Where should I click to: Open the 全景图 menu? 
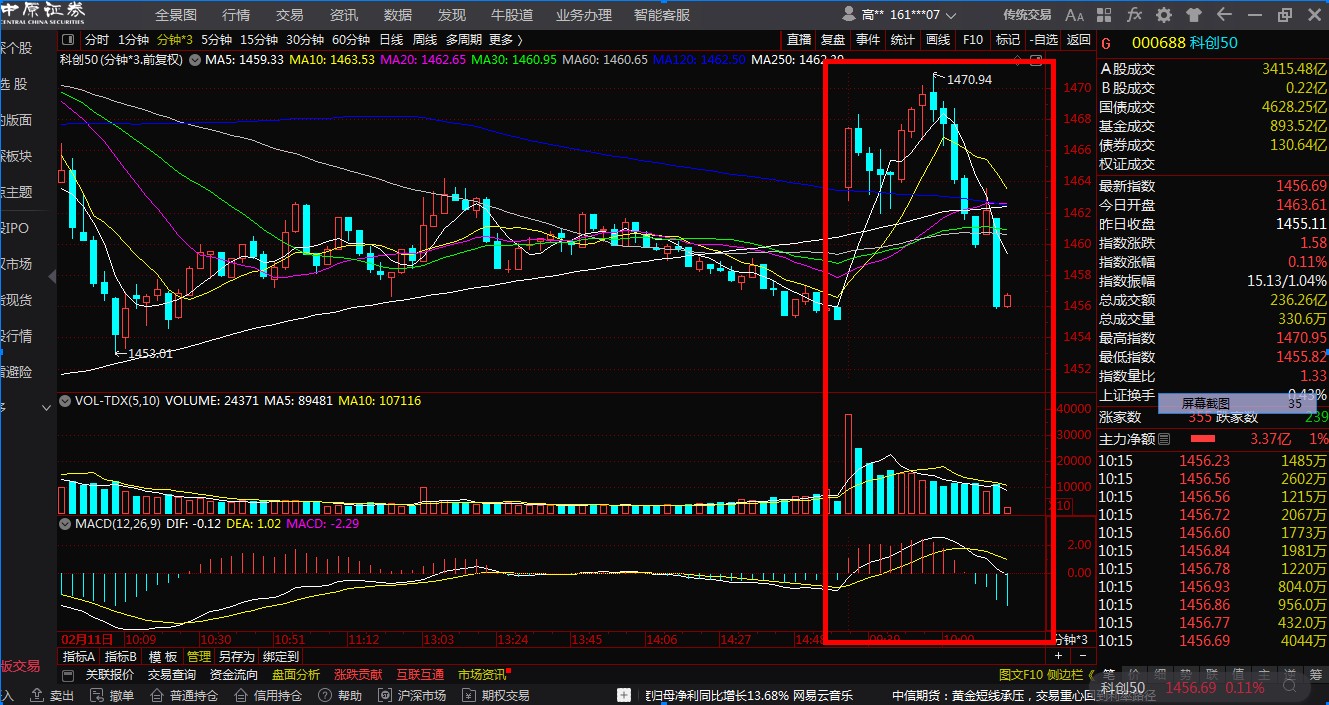pos(176,15)
